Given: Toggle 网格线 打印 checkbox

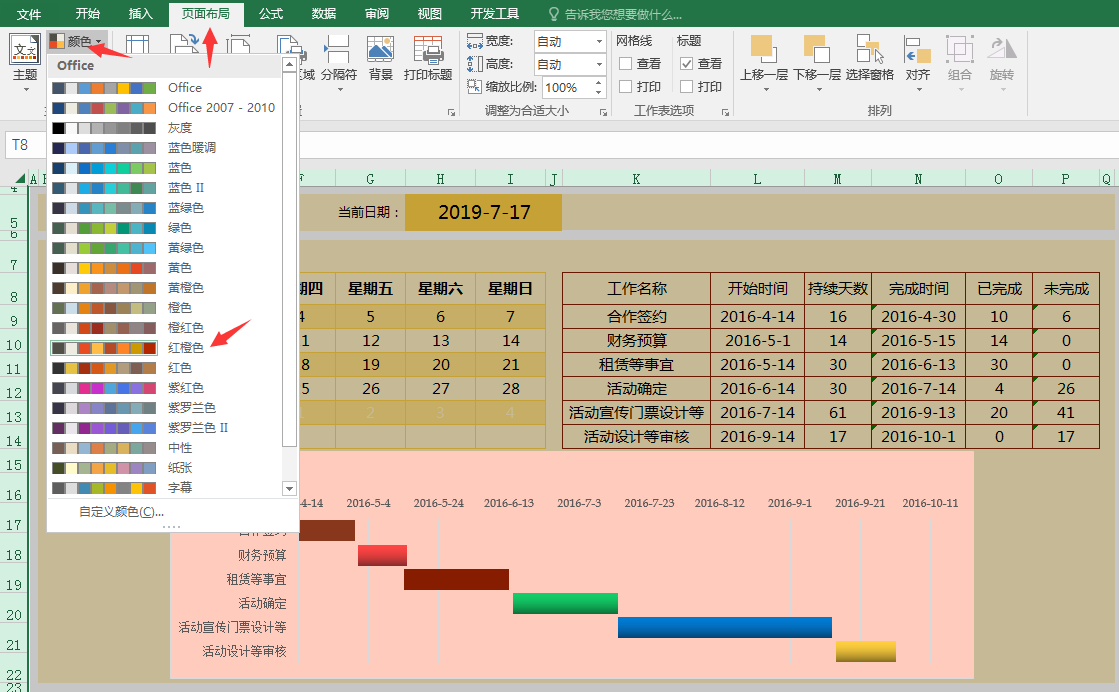Looking at the screenshot, I should [625, 86].
